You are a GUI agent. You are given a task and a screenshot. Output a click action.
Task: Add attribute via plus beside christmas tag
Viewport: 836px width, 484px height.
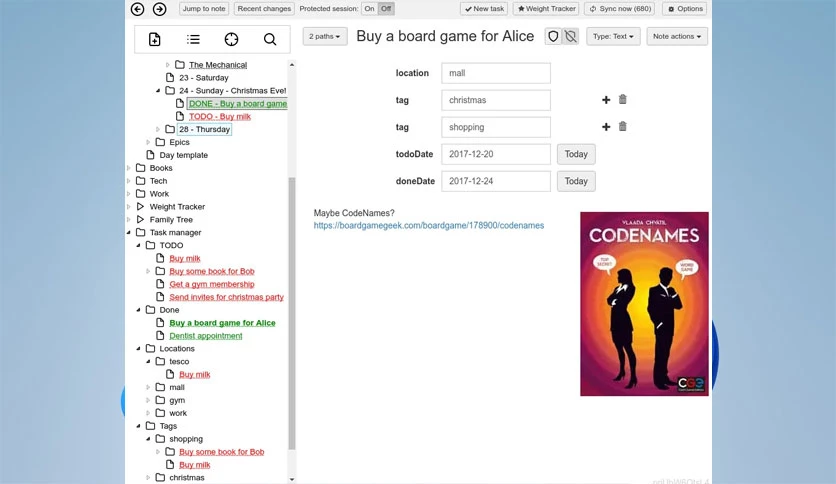coord(606,100)
